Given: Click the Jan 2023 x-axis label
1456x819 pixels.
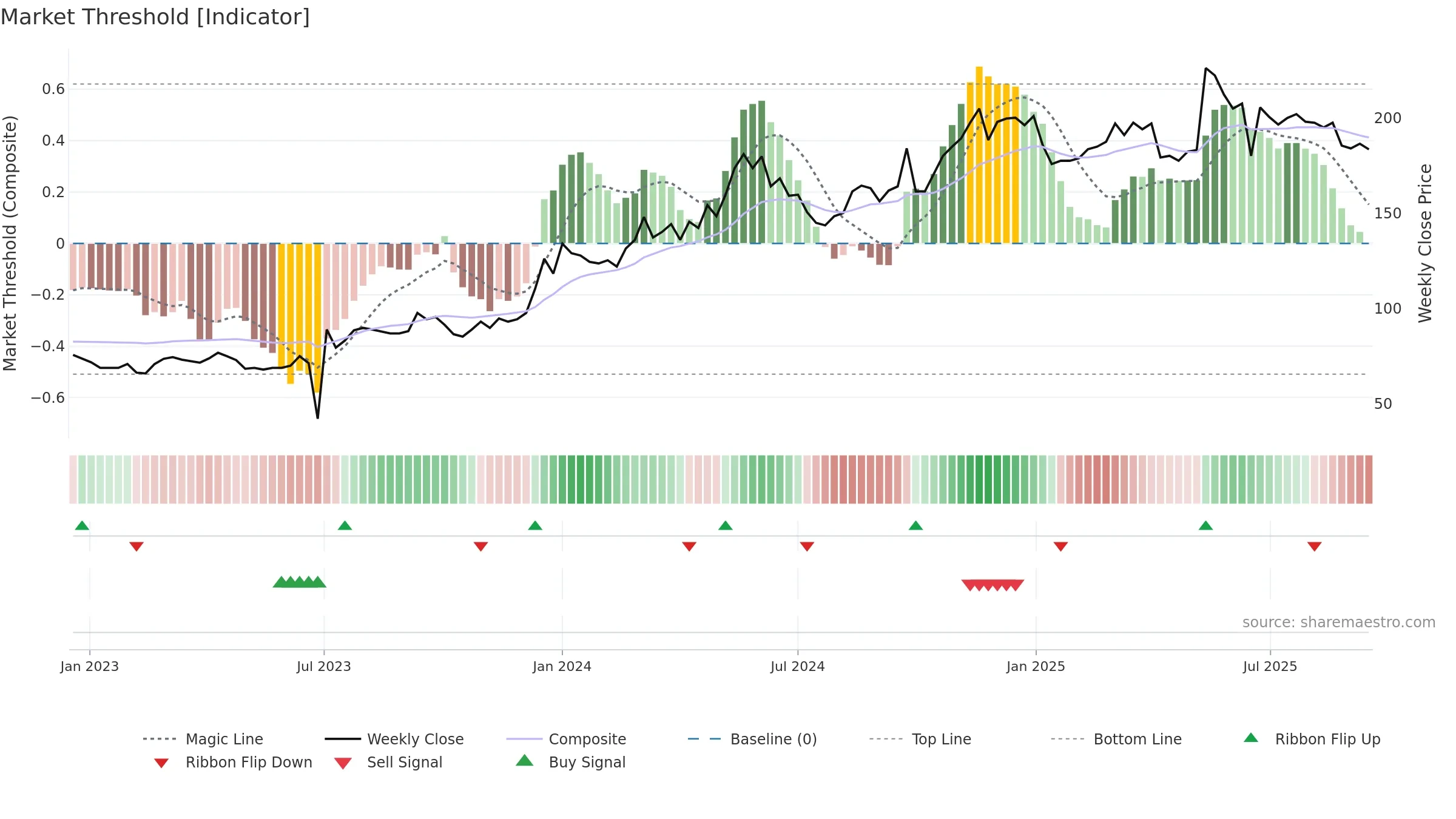Looking at the screenshot, I should click(x=90, y=666).
